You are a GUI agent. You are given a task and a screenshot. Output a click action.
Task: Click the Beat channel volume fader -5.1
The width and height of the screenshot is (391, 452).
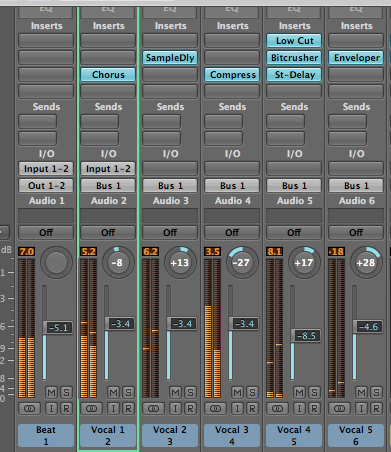tap(57, 327)
